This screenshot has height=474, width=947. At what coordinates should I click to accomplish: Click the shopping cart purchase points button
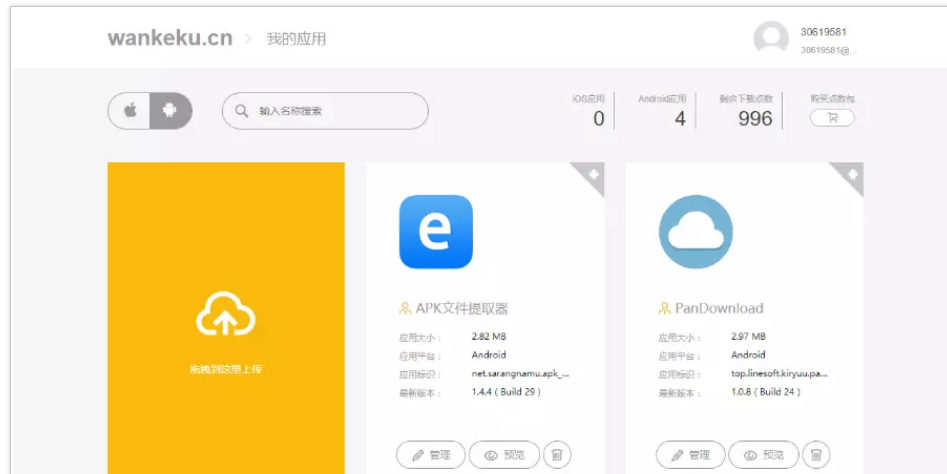pyautogui.click(x=832, y=118)
